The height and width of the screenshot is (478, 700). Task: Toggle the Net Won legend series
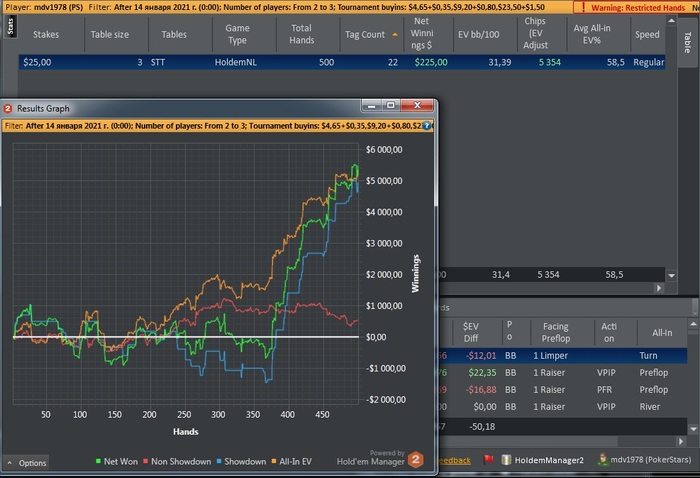[116, 461]
